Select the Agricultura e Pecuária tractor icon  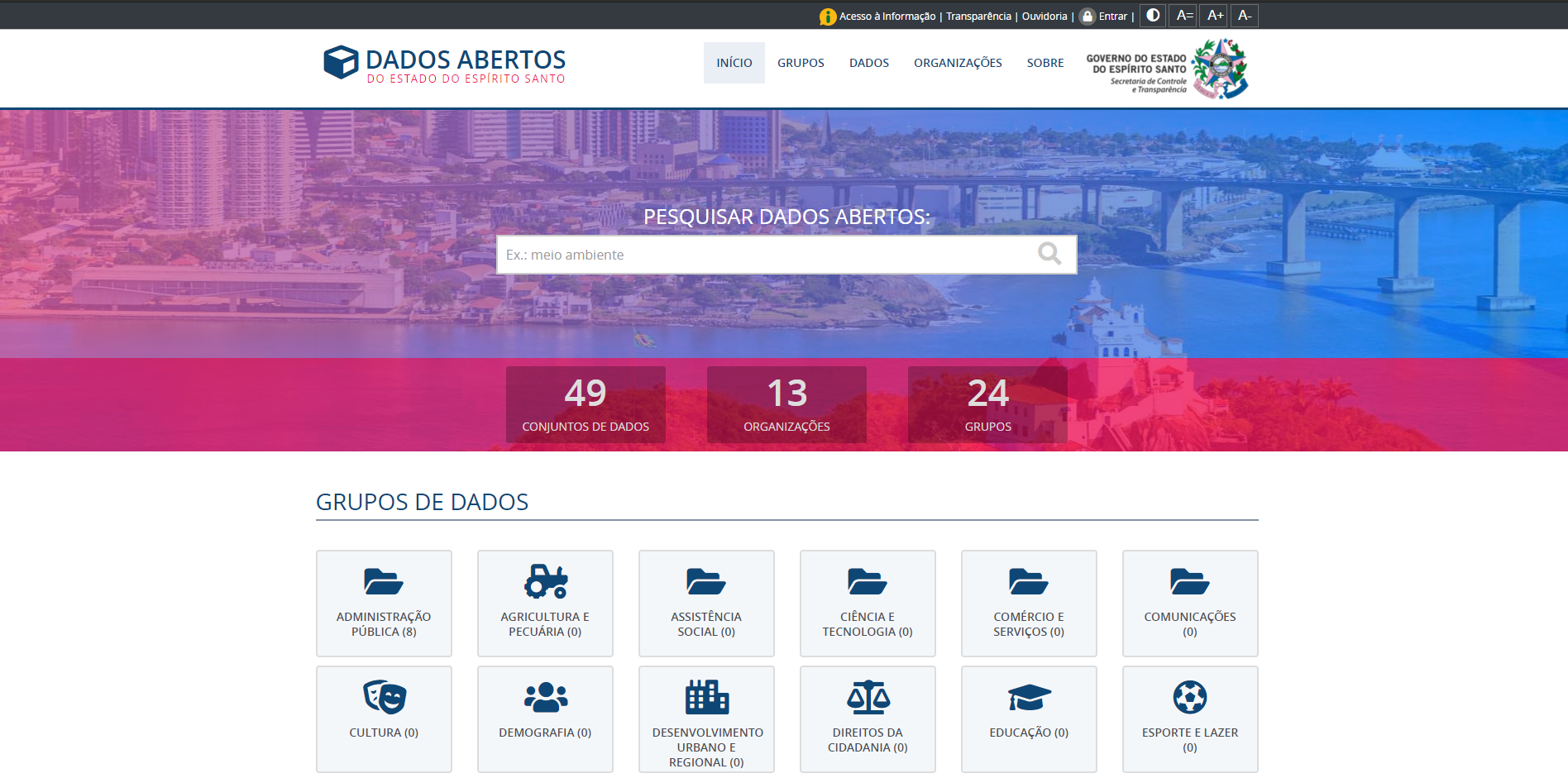(x=545, y=582)
